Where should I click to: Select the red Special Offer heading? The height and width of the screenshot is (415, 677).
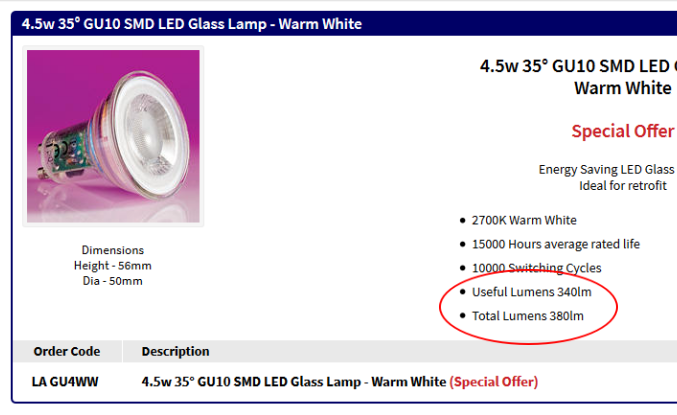coord(622,131)
